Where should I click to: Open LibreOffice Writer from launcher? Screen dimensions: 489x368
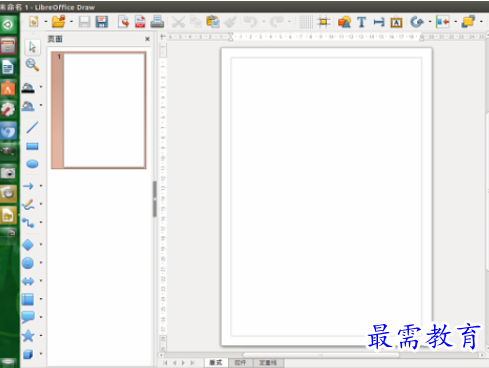[x=8, y=67]
